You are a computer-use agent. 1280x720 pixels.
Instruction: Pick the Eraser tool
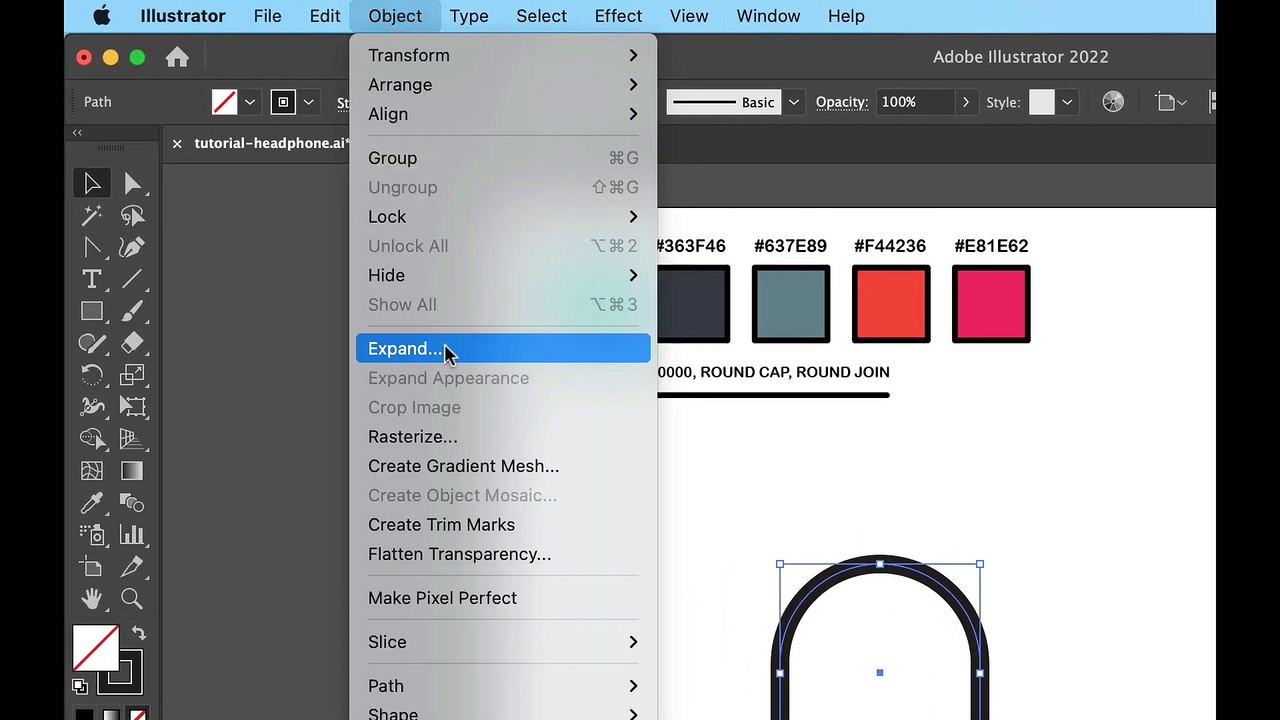point(132,343)
